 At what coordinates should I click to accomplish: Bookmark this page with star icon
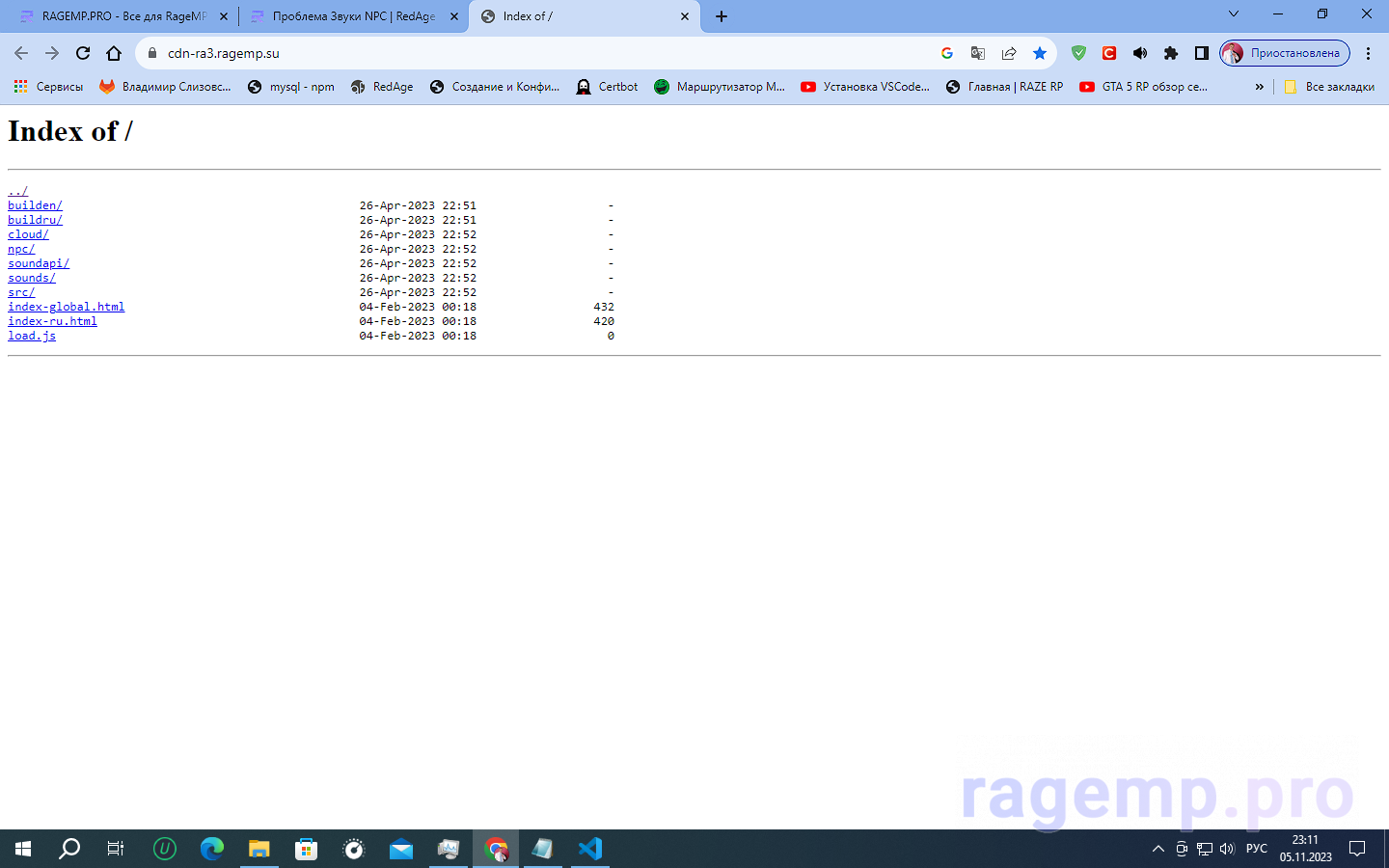tap(1039, 53)
